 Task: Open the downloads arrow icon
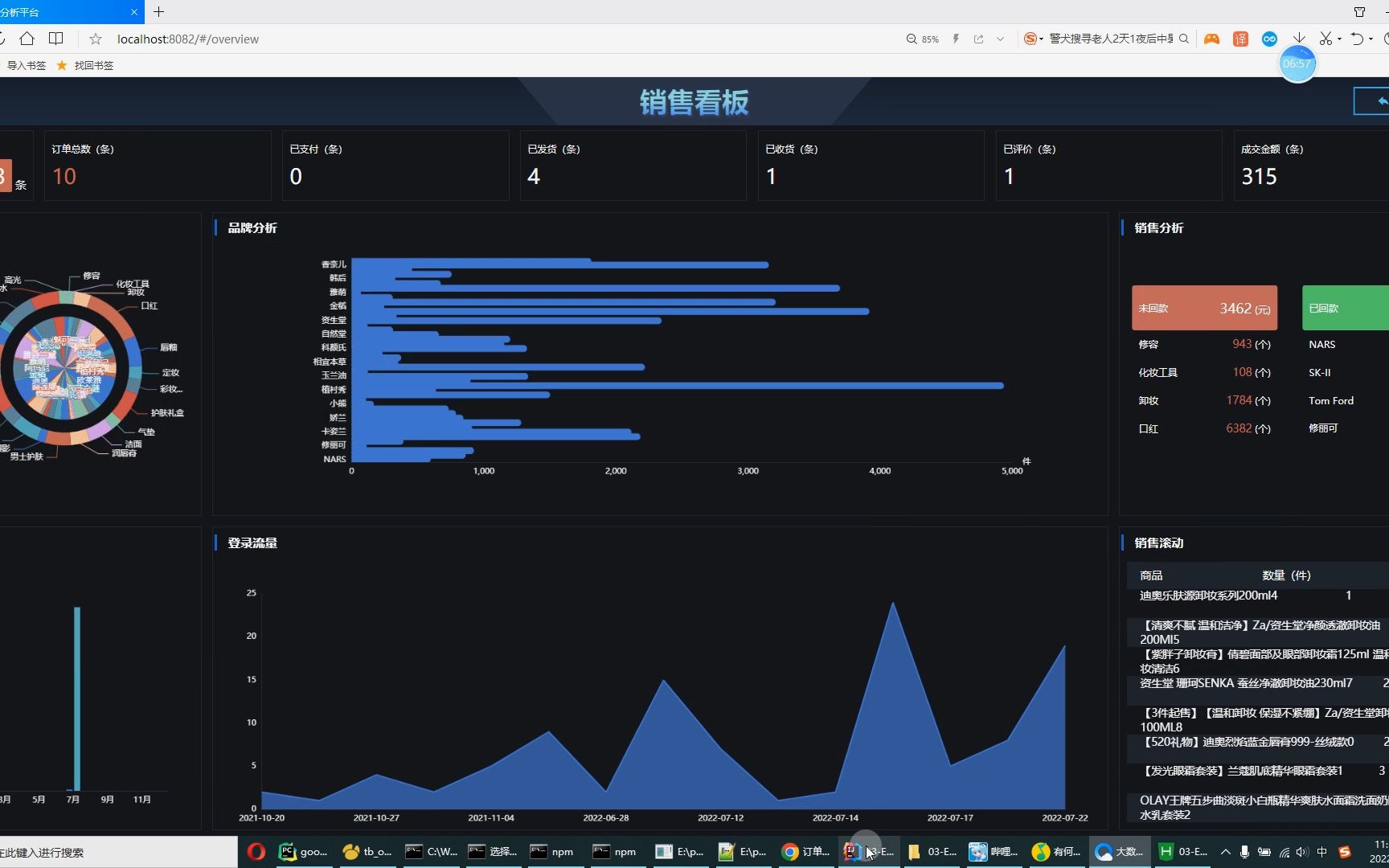click(x=1299, y=39)
